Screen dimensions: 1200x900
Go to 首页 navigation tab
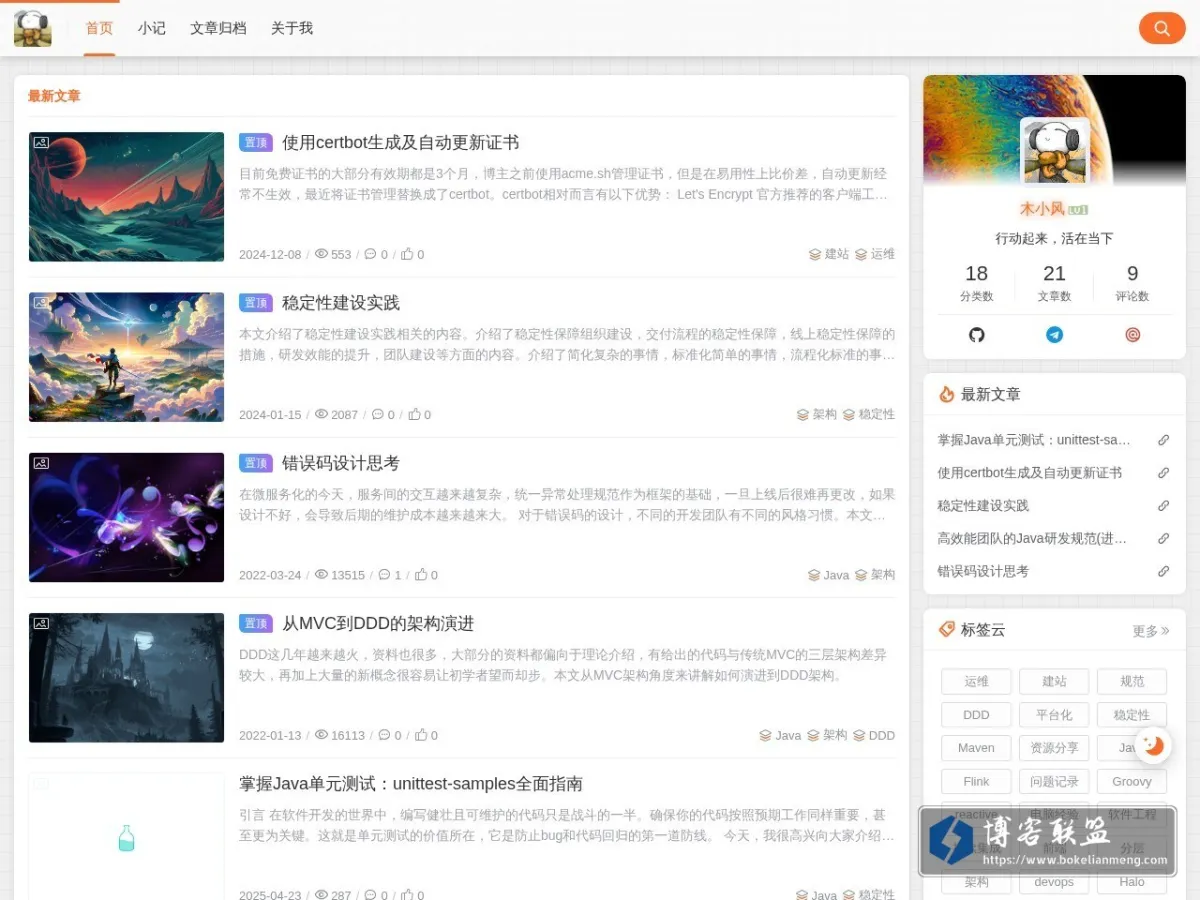(99, 28)
